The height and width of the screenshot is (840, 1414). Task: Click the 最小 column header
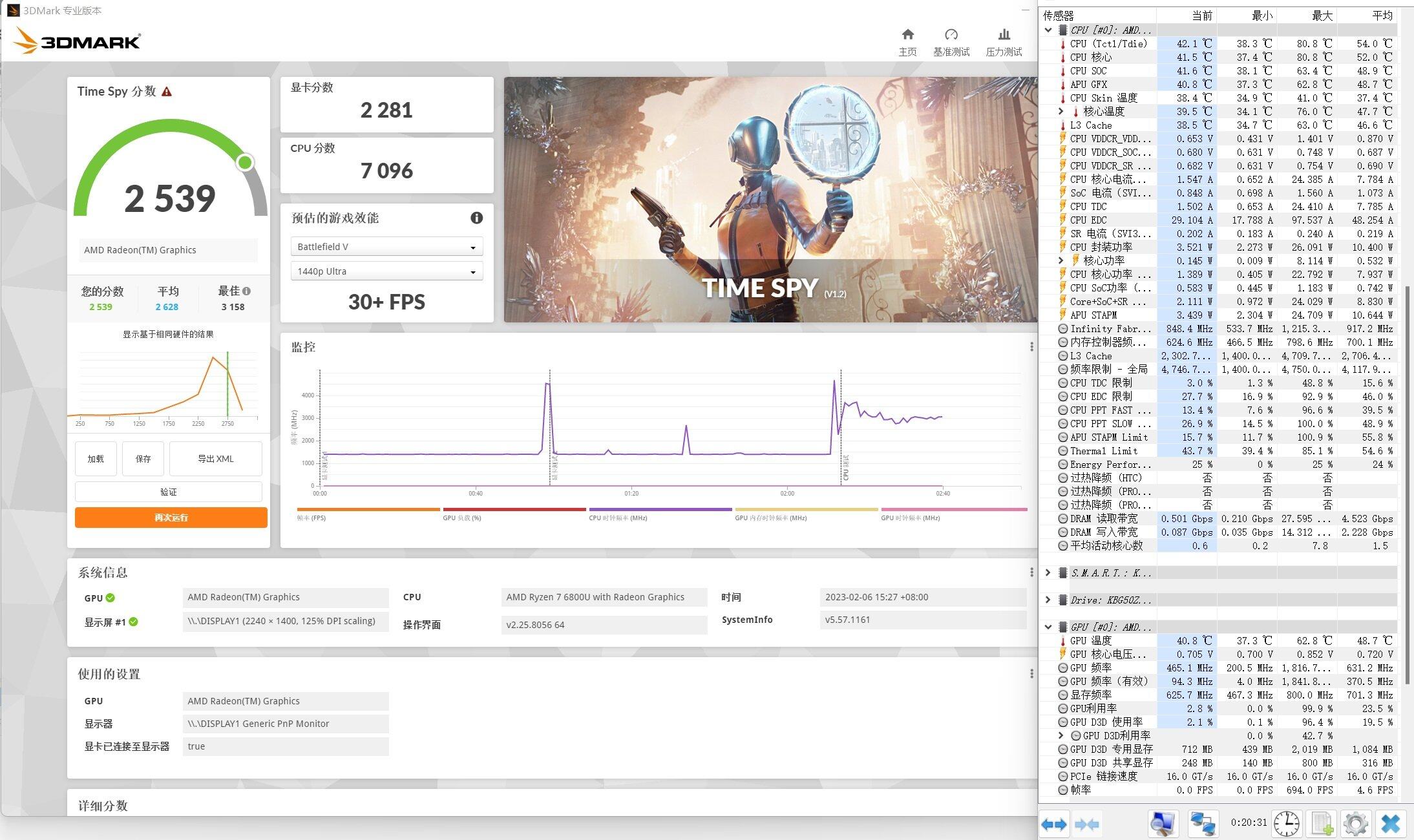[1247, 16]
